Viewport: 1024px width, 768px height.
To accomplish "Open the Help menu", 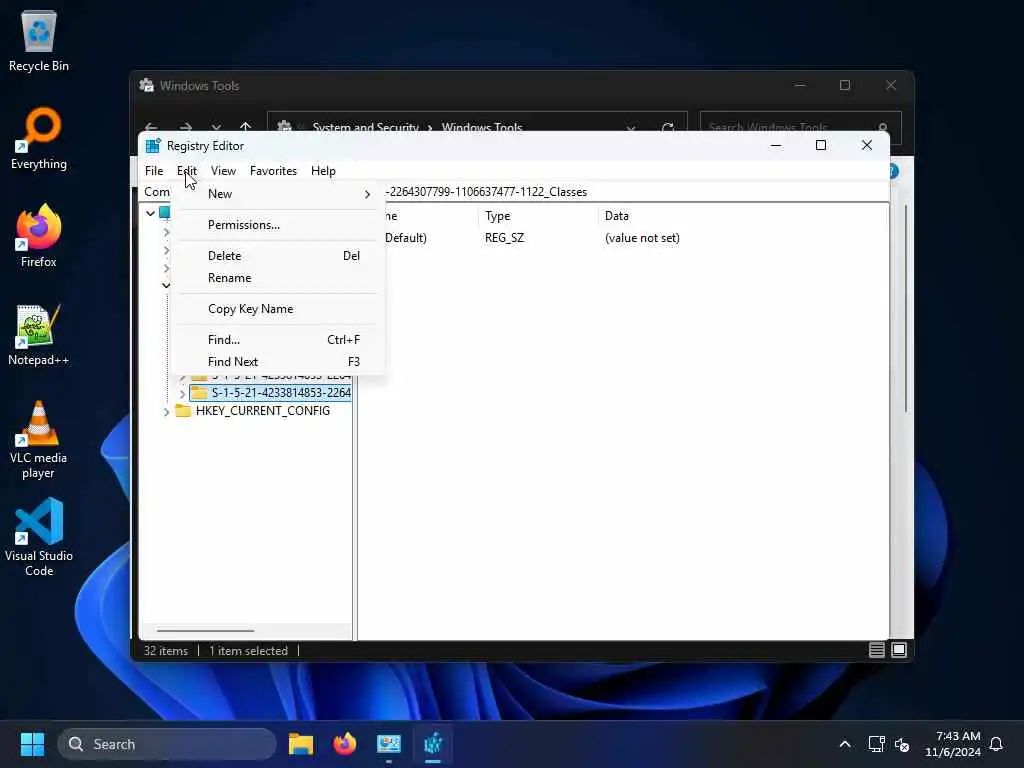I will click(323, 171).
